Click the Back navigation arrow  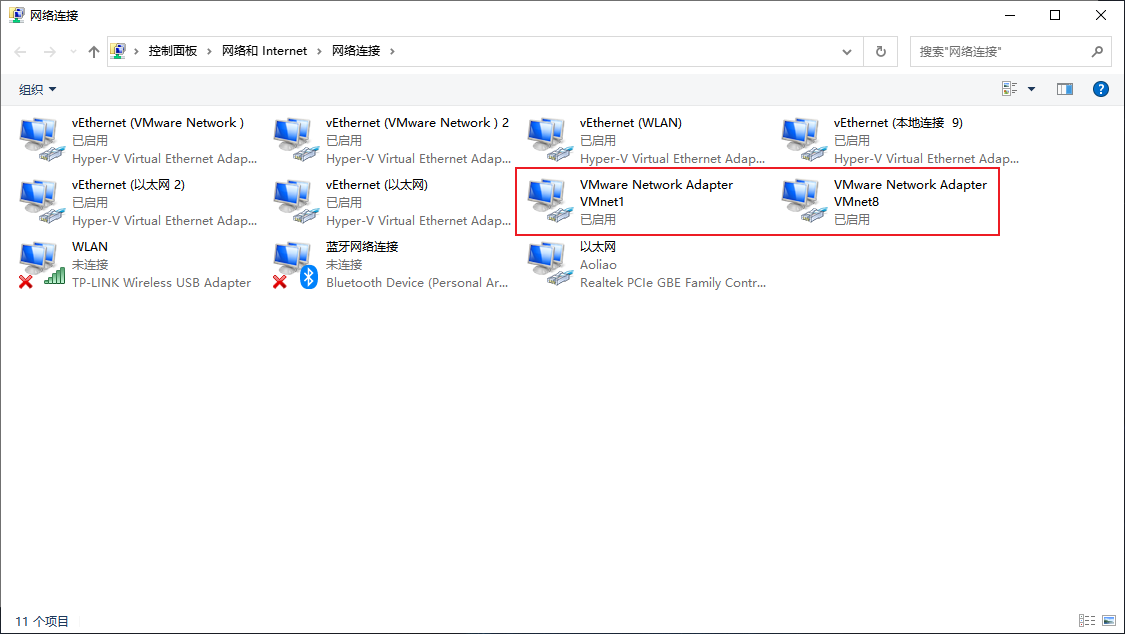click(x=21, y=51)
